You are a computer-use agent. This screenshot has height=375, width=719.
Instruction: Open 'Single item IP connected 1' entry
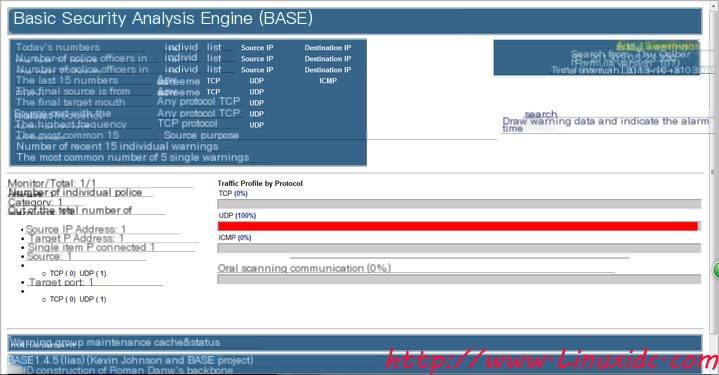coord(91,247)
